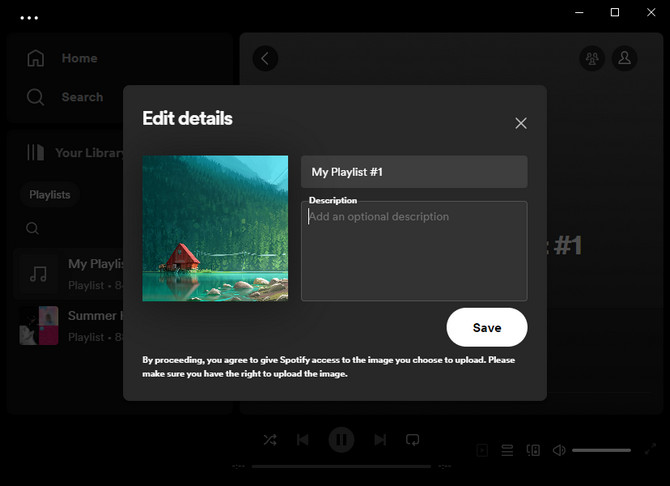670x486 pixels.
Task: Go to Home in the sidebar
Action: pyautogui.click(x=62, y=58)
